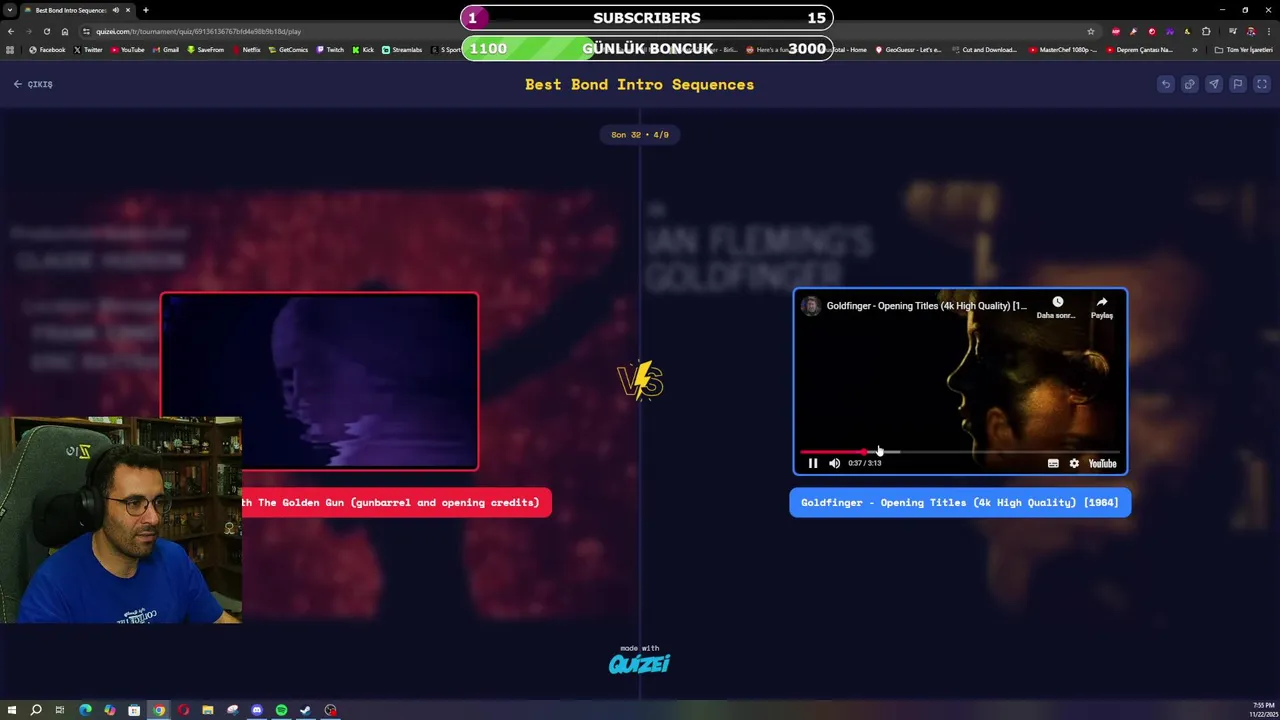Viewport: 1280px width, 720px height.
Task: Open the Chrome extensions puzzle icon
Action: pyautogui.click(x=1206, y=31)
